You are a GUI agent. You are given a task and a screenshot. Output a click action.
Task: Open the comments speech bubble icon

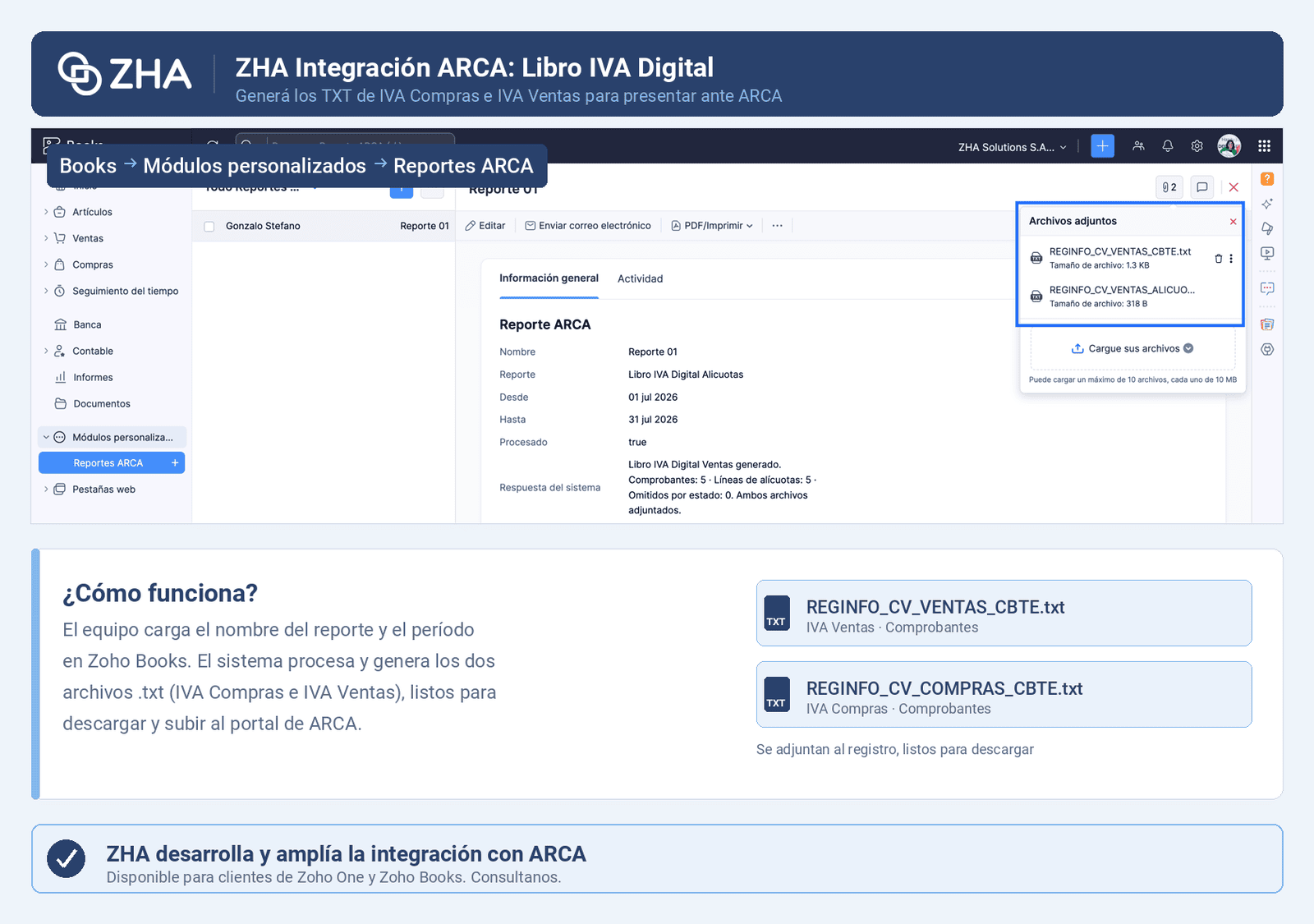pyautogui.click(x=1202, y=187)
